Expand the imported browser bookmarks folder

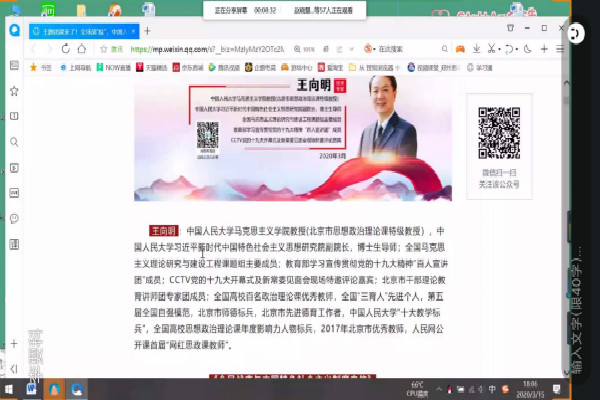[374, 68]
